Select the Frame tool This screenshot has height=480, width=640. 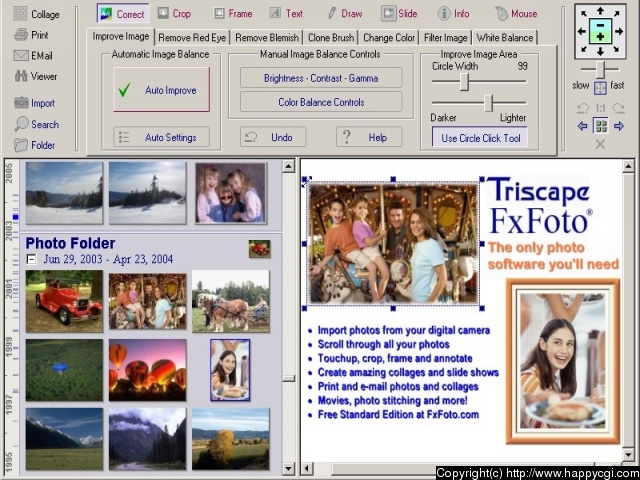pyautogui.click(x=233, y=14)
